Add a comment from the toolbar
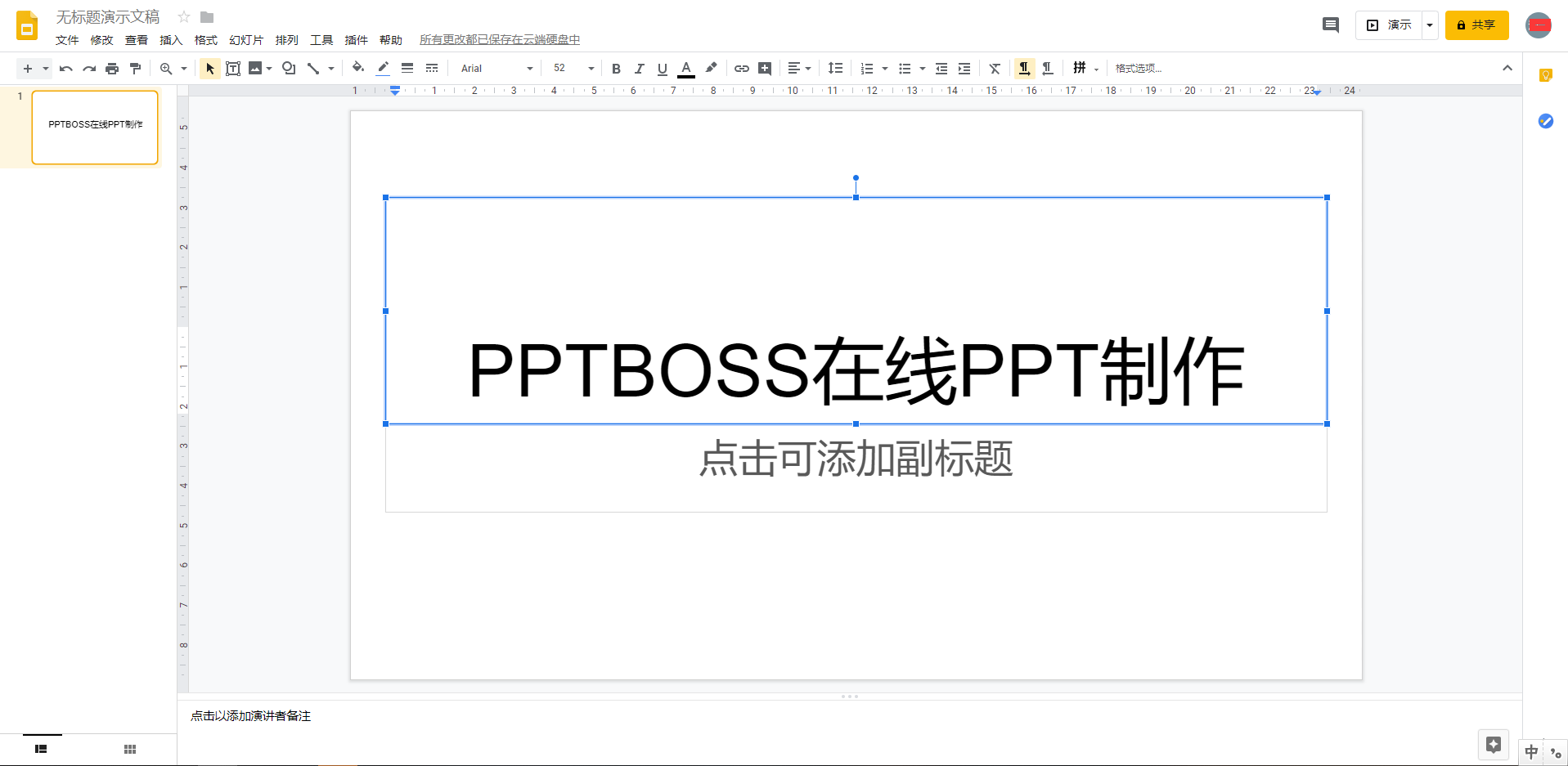The height and width of the screenshot is (766, 1568). [765, 69]
